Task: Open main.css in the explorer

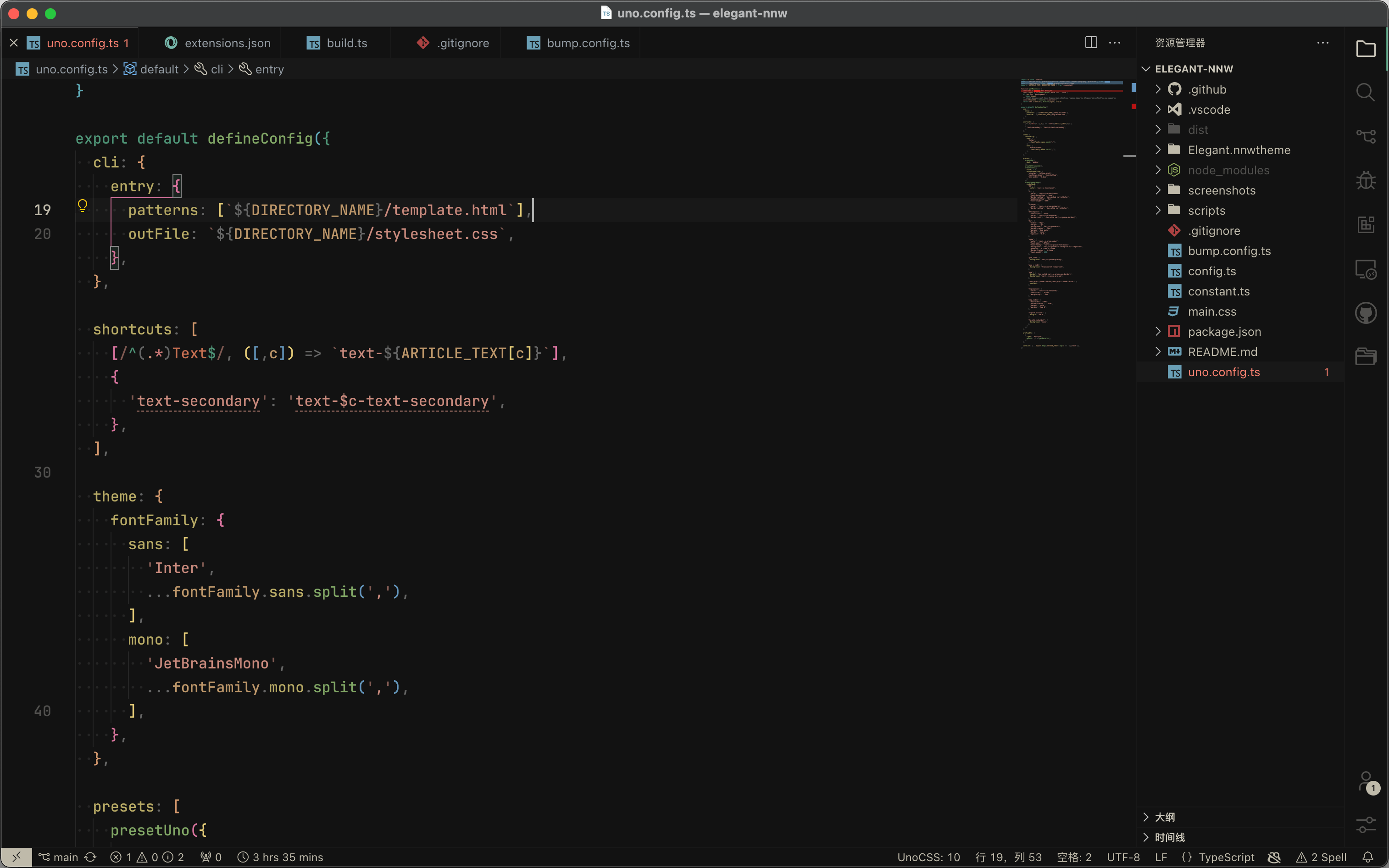Action: [1240, 311]
